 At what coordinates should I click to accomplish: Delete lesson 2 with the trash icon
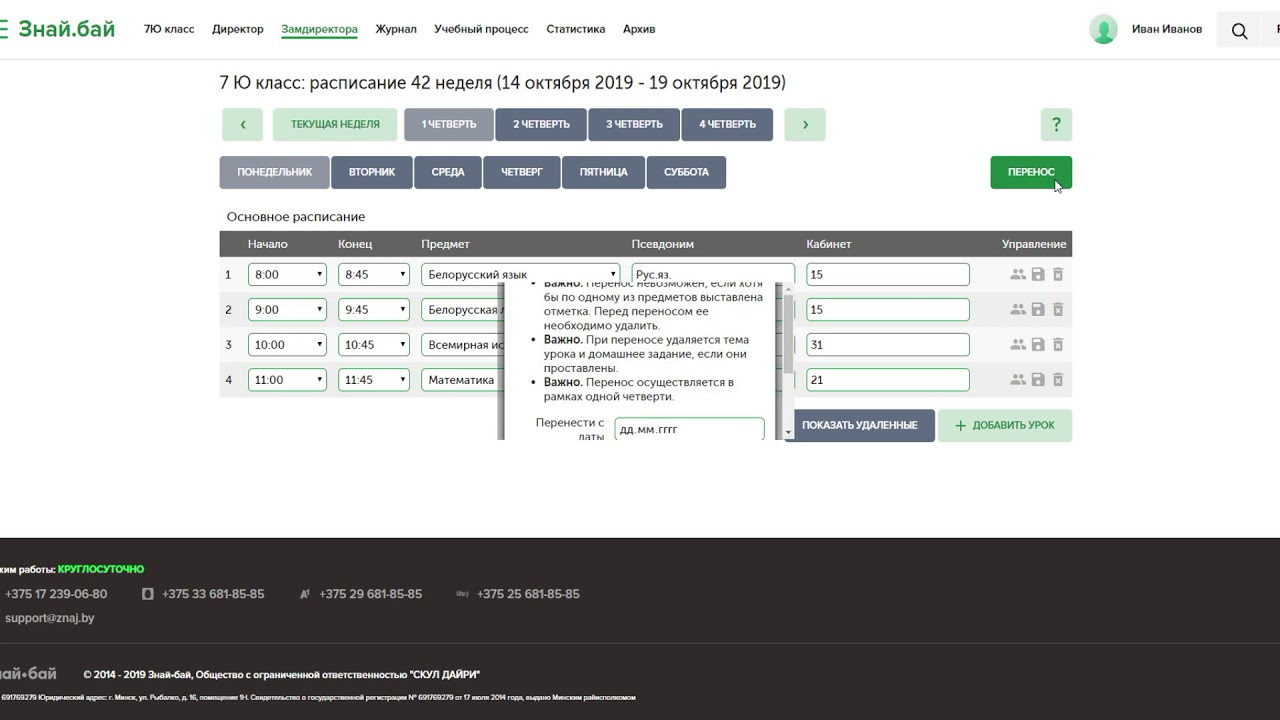(1058, 309)
